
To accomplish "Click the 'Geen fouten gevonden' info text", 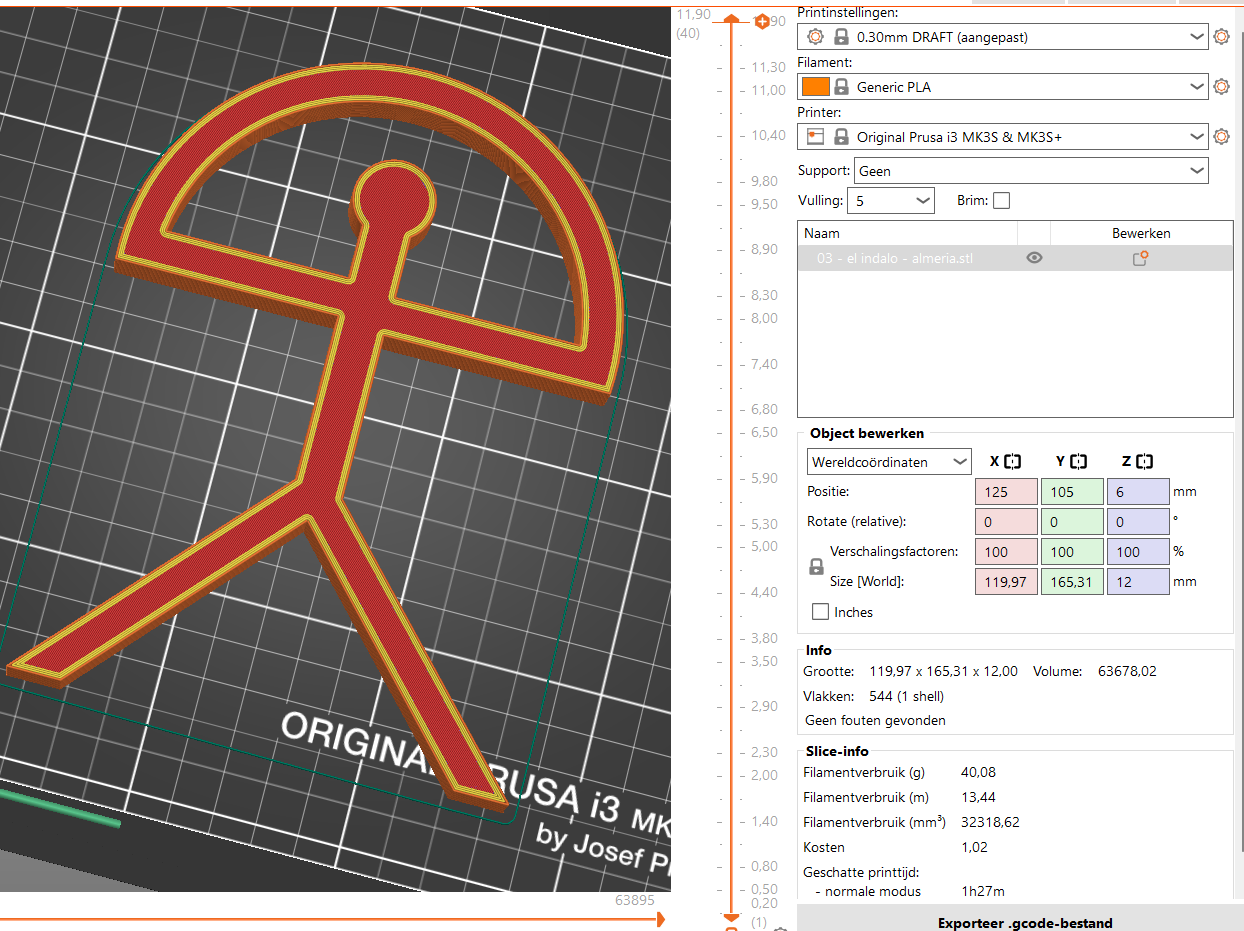I will [875, 720].
